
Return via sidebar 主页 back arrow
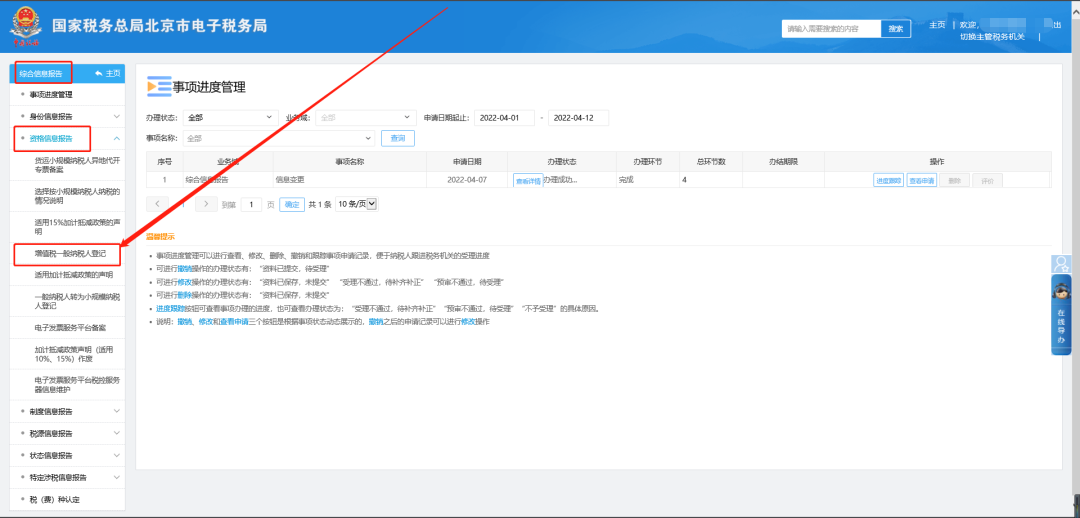[x=107, y=73]
